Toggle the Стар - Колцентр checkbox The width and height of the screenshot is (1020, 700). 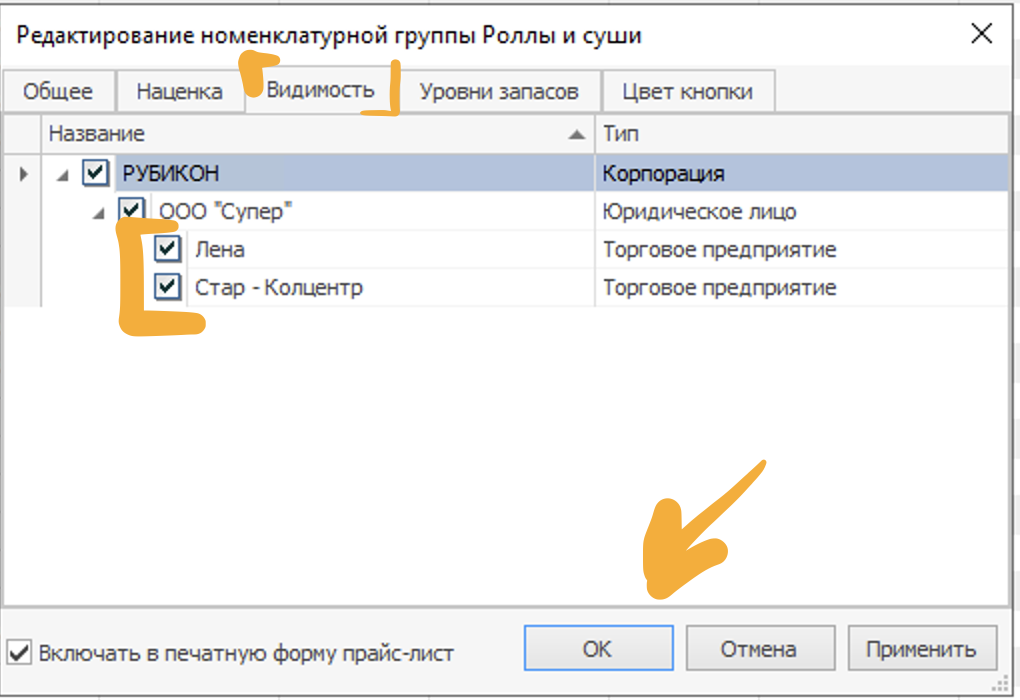167,287
